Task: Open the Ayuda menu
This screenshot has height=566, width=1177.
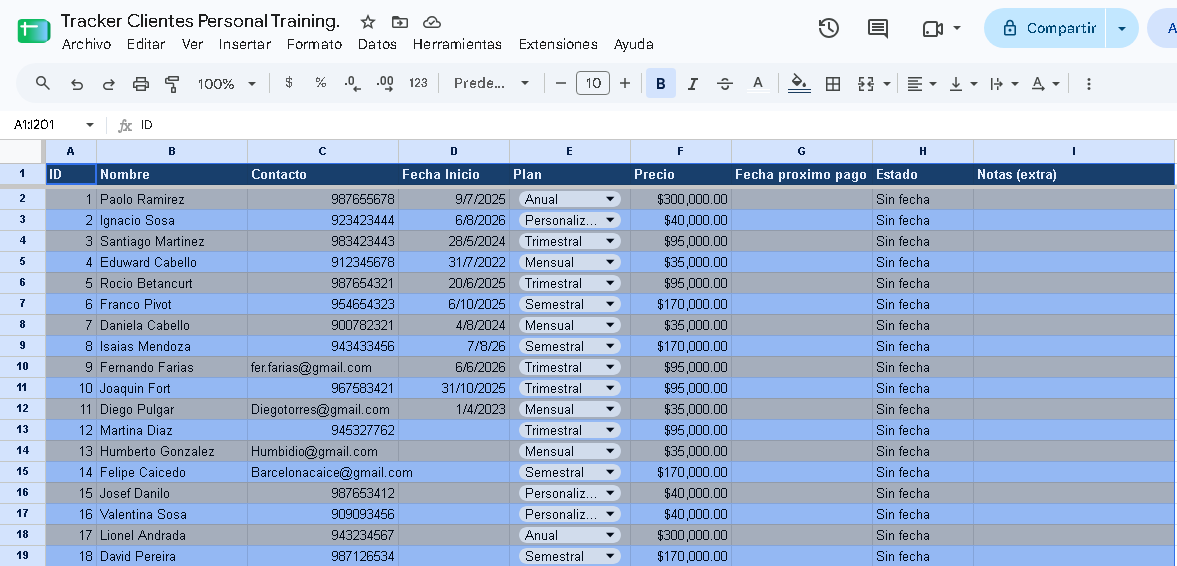Action: pyautogui.click(x=634, y=44)
